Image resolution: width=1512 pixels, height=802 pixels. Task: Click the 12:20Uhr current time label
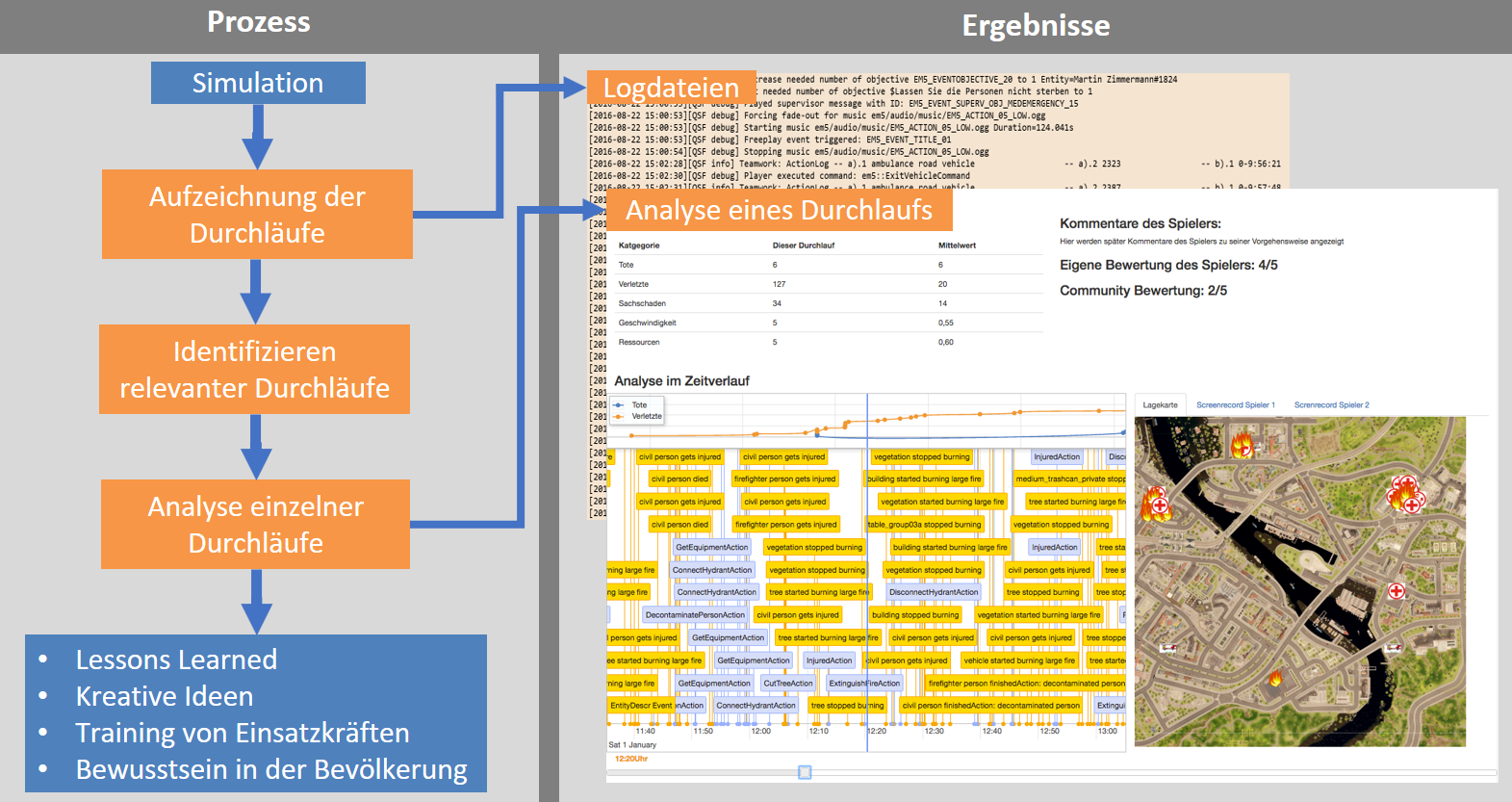[631, 759]
